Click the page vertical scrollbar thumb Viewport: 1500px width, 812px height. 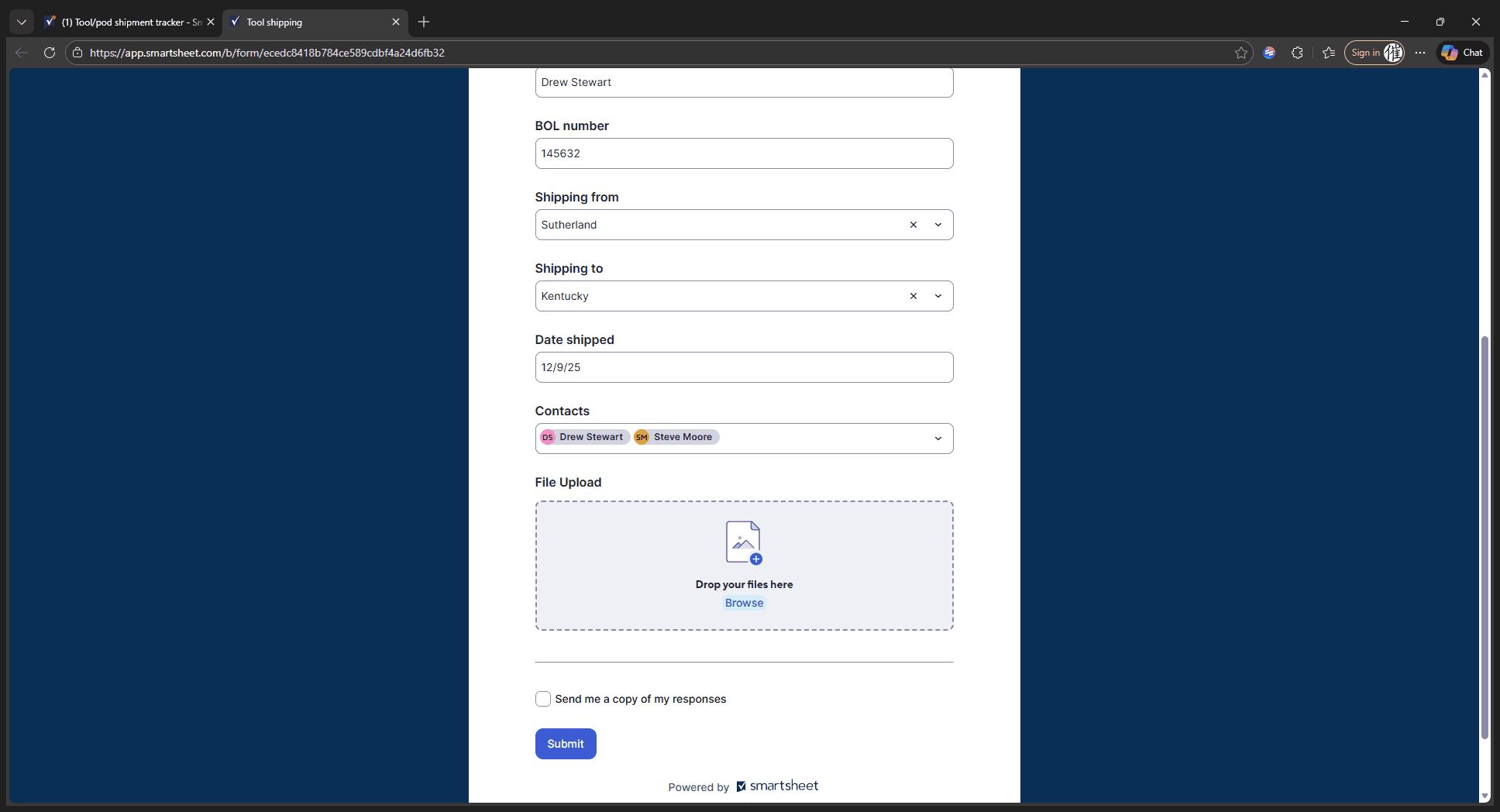1485,537
